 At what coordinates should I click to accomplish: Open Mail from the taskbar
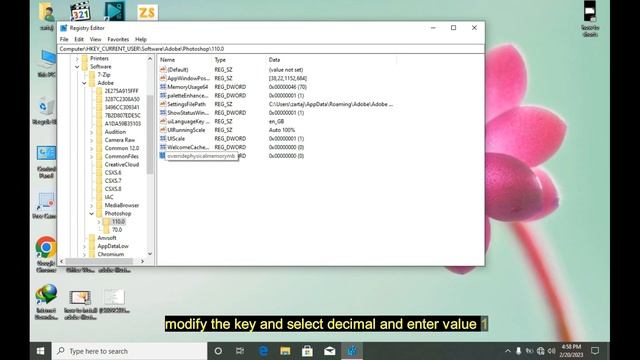coord(329,351)
